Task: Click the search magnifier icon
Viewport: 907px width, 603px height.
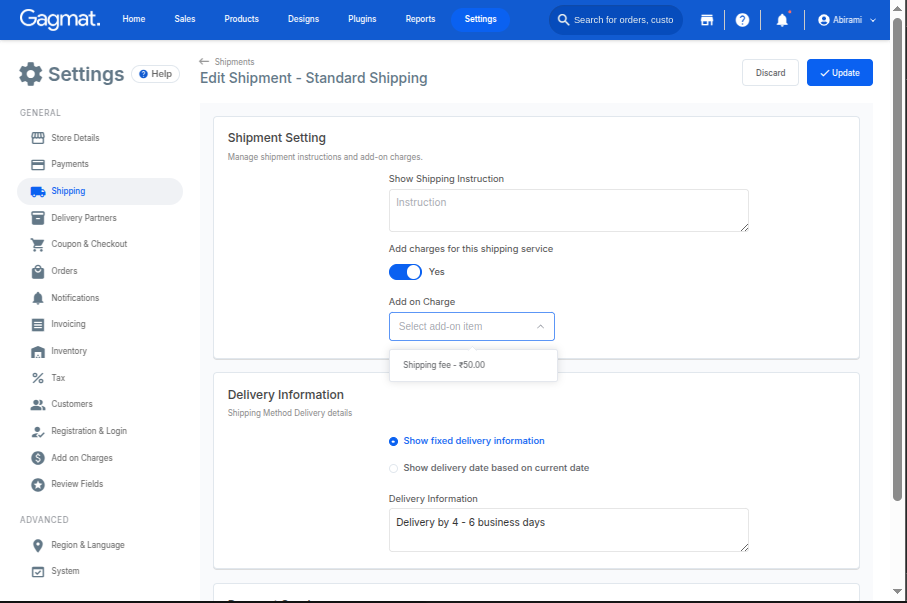Action: pos(563,20)
